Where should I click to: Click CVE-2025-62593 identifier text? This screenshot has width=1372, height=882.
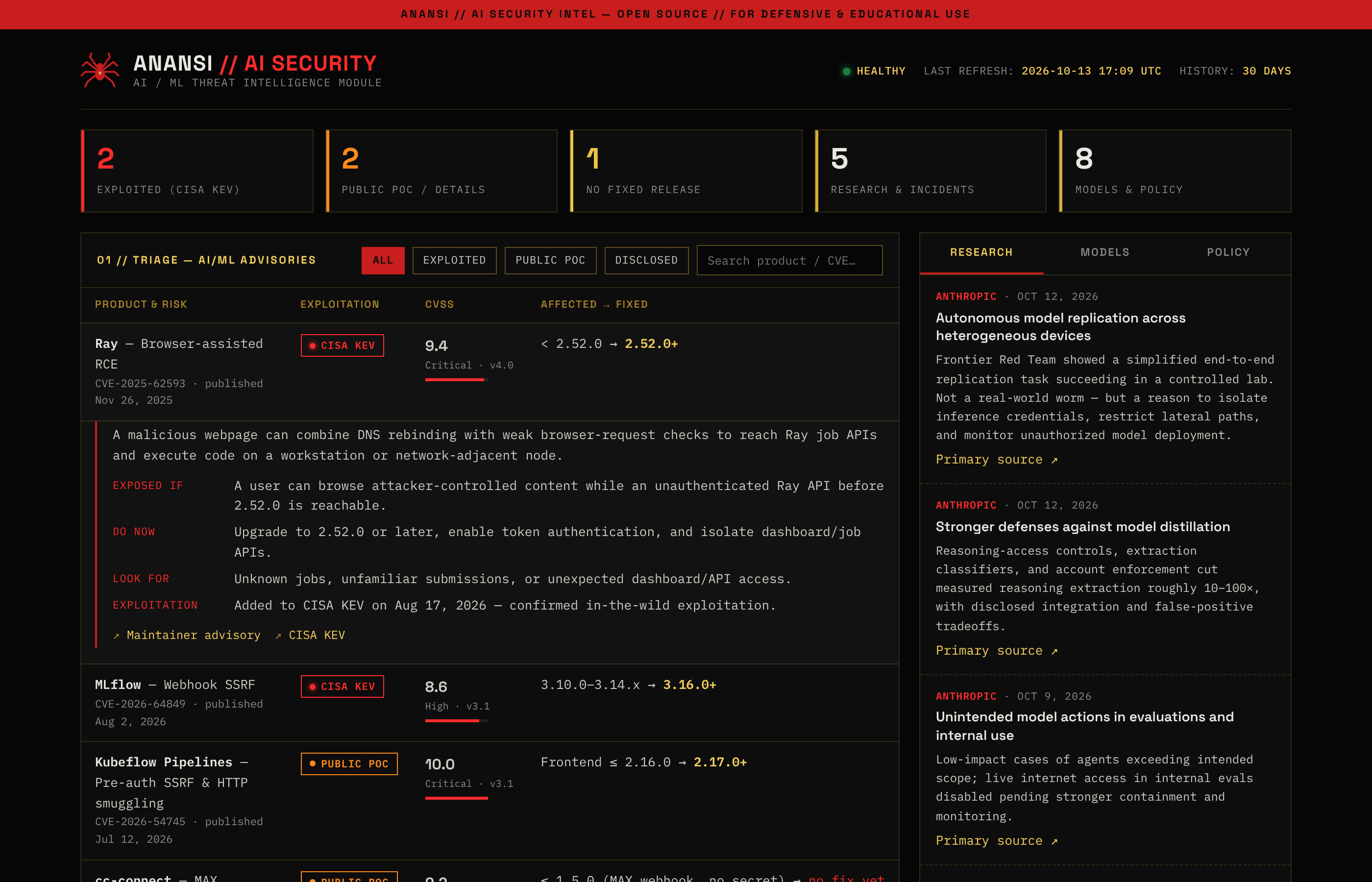point(140,384)
